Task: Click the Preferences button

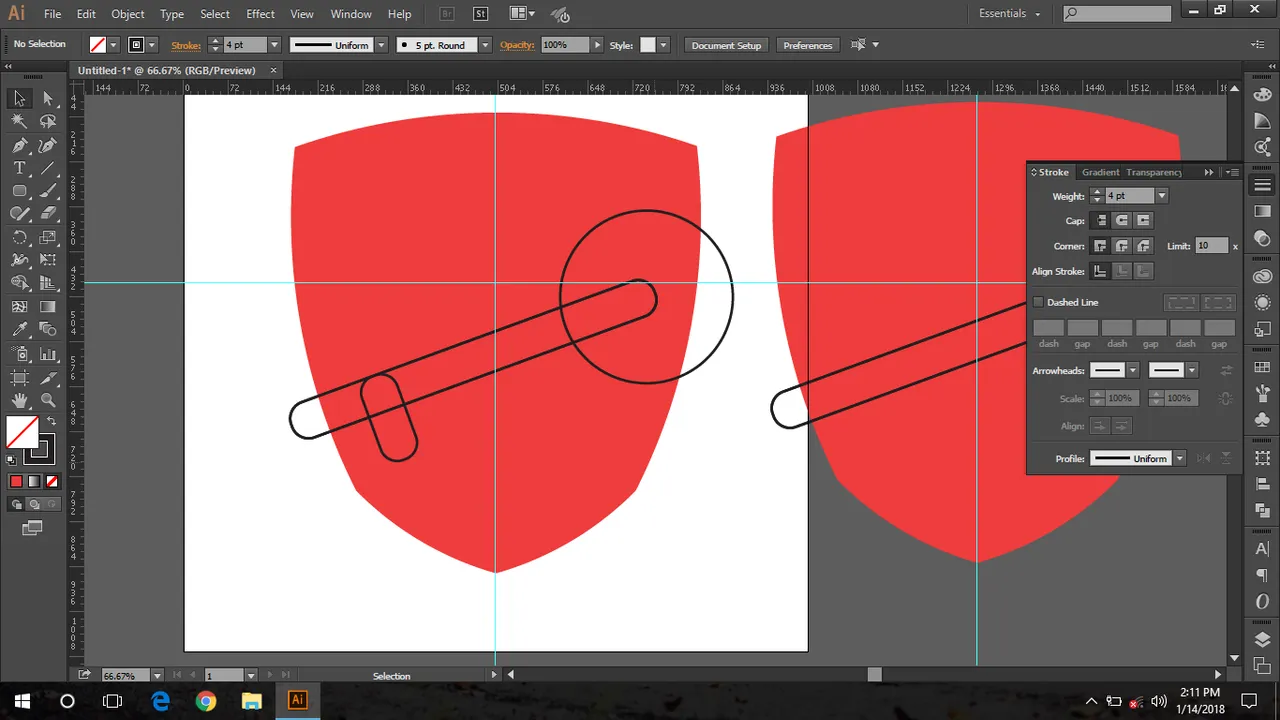Action: pyautogui.click(x=808, y=45)
